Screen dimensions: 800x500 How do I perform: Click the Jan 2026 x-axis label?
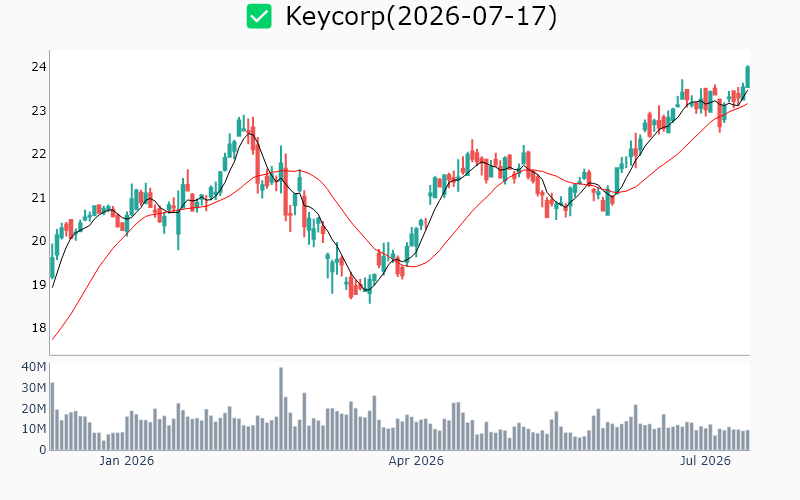[x=127, y=461]
